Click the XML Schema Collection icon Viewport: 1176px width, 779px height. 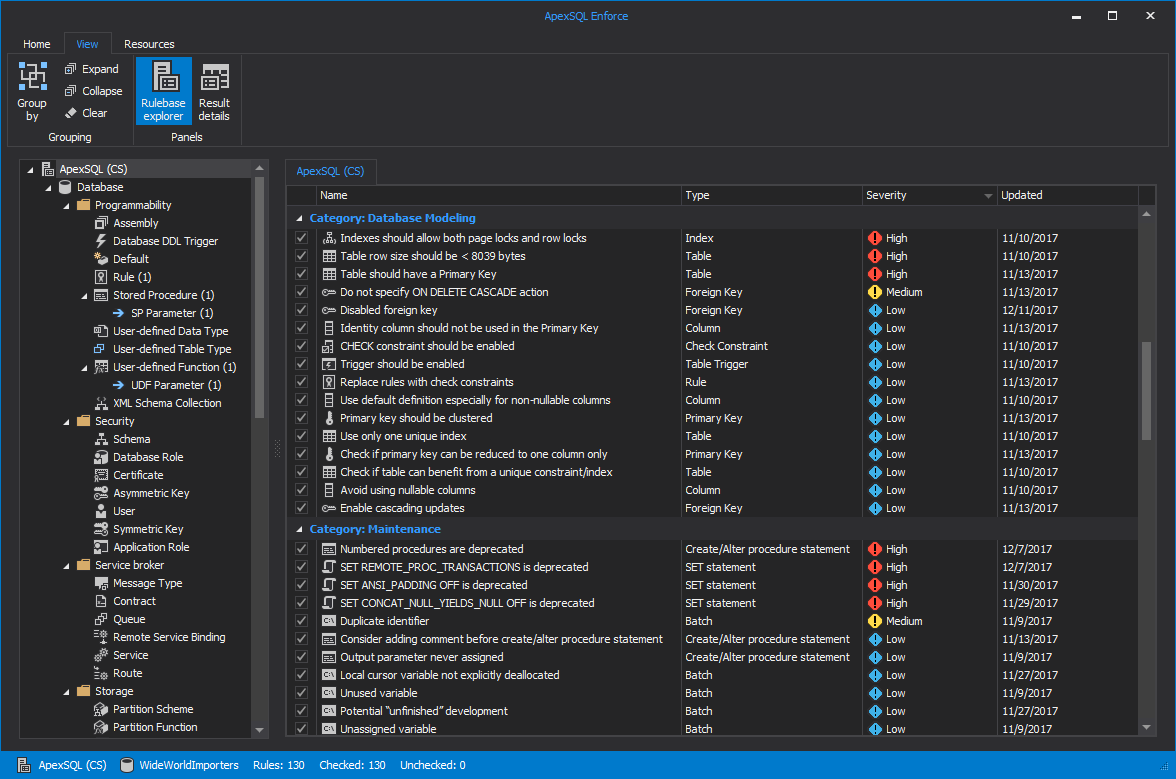101,403
